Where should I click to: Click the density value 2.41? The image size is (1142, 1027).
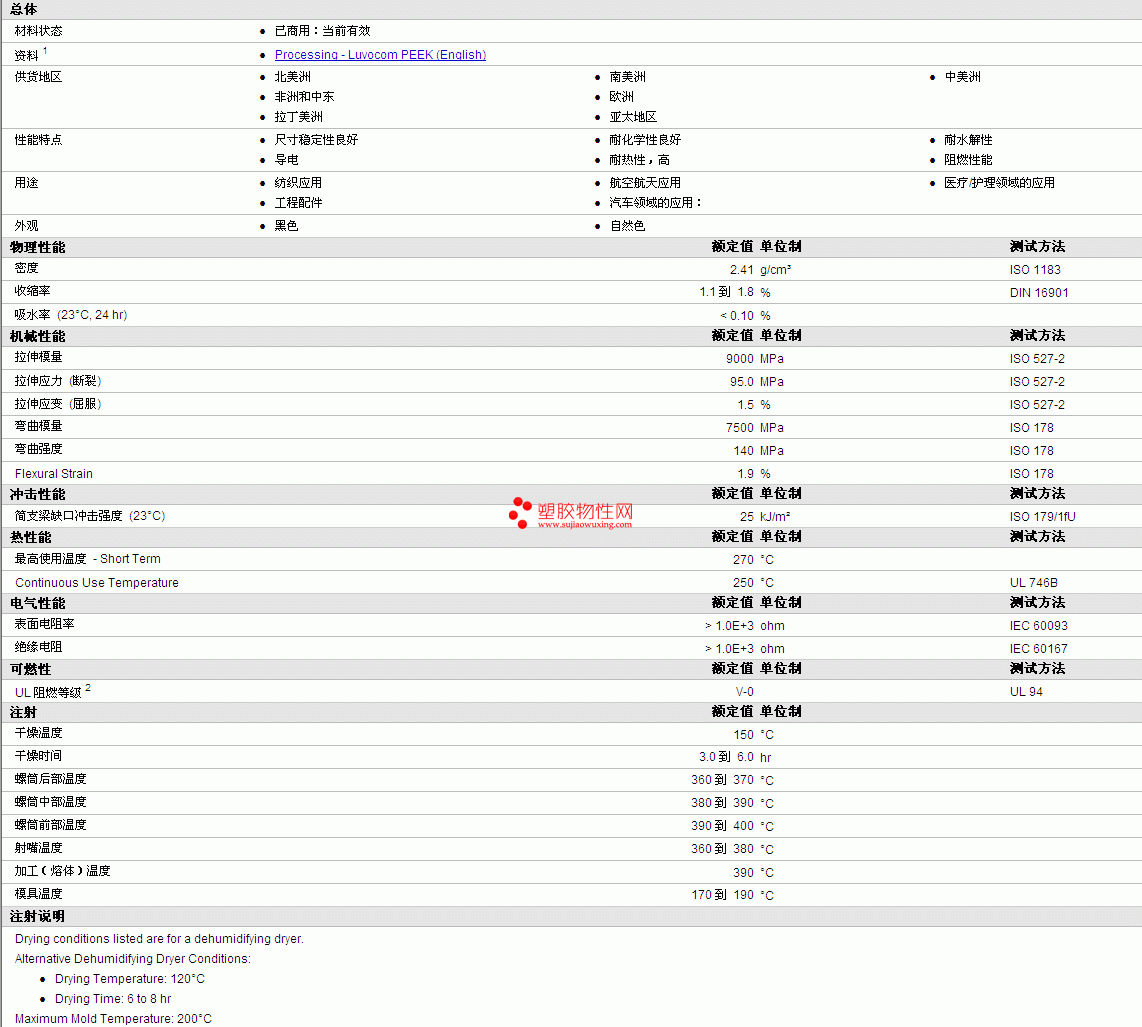tap(741, 269)
